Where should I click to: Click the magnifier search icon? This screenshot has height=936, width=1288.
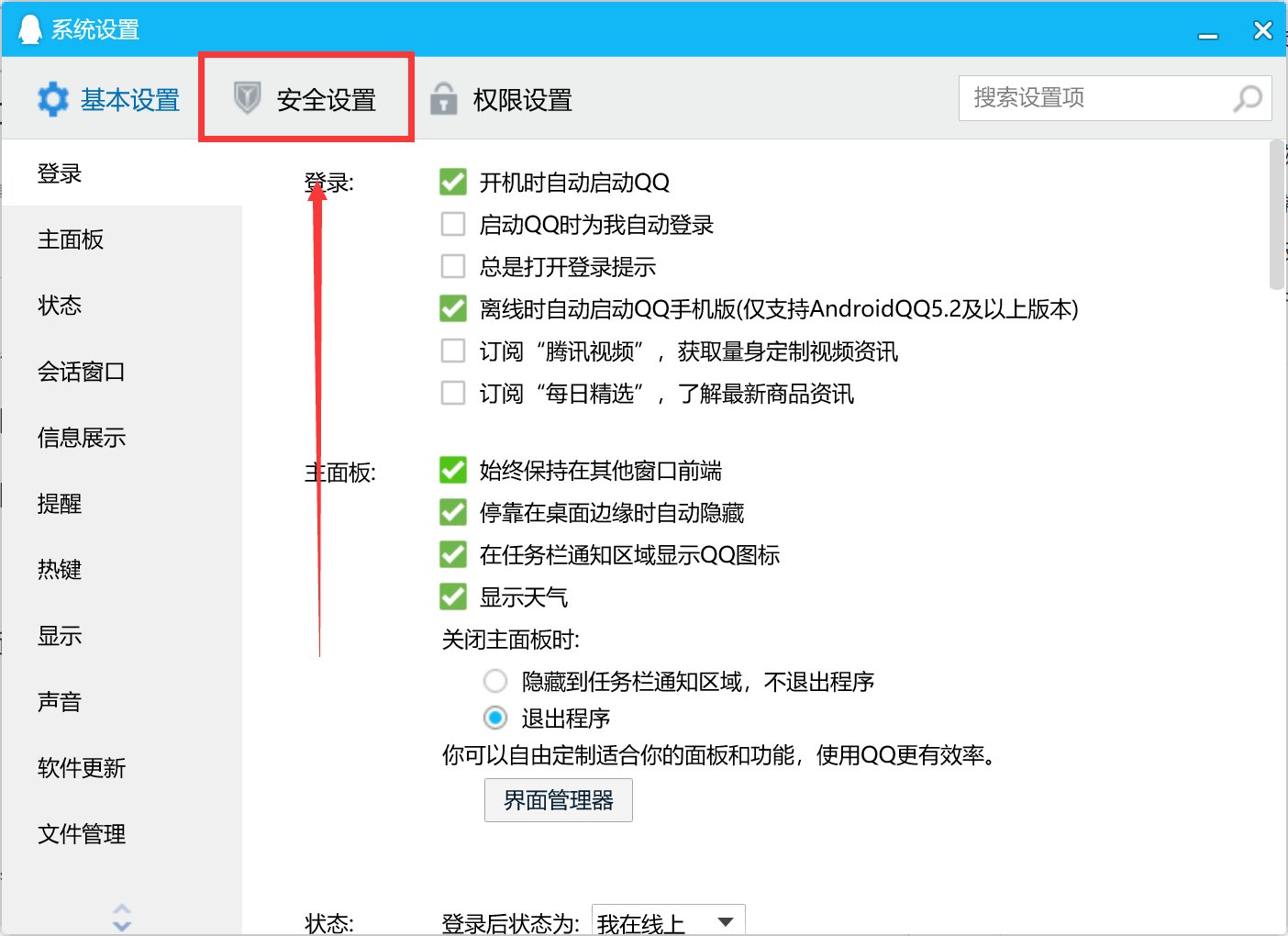click(1247, 97)
